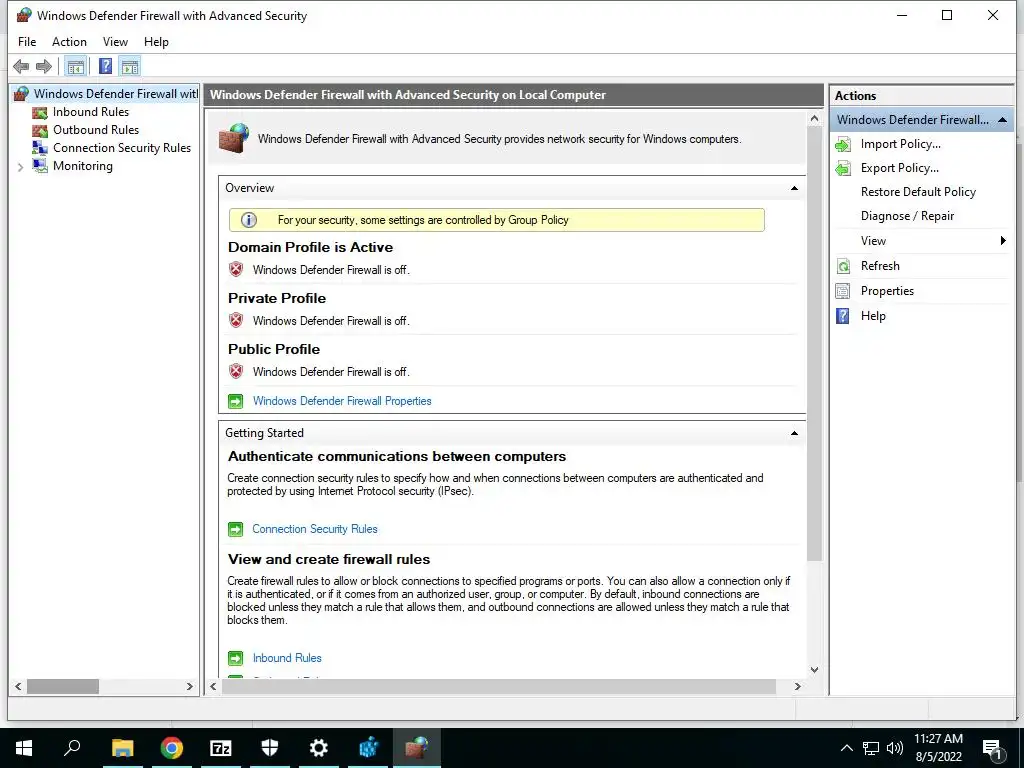The width and height of the screenshot is (1024, 768).
Task: Click the Export Policy green arrow icon
Action: coord(843,168)
